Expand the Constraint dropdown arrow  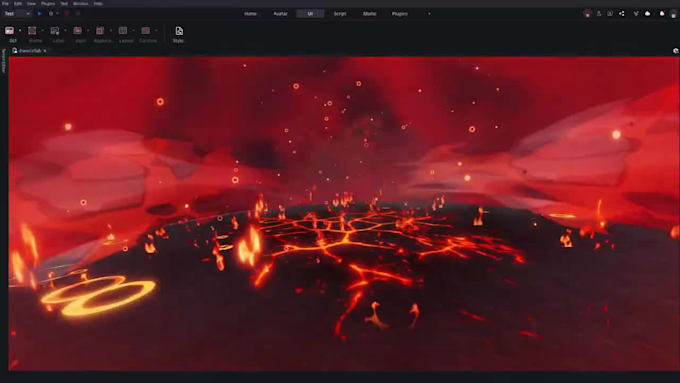[156, 31]
